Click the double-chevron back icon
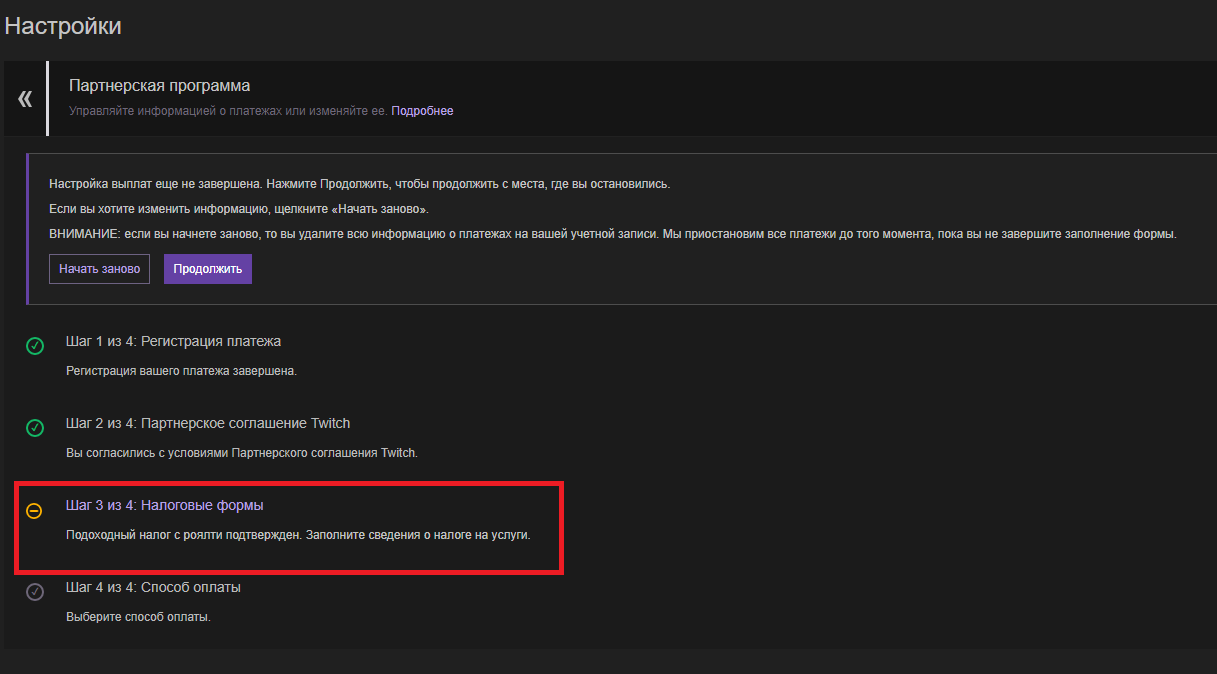 point(25,98)
